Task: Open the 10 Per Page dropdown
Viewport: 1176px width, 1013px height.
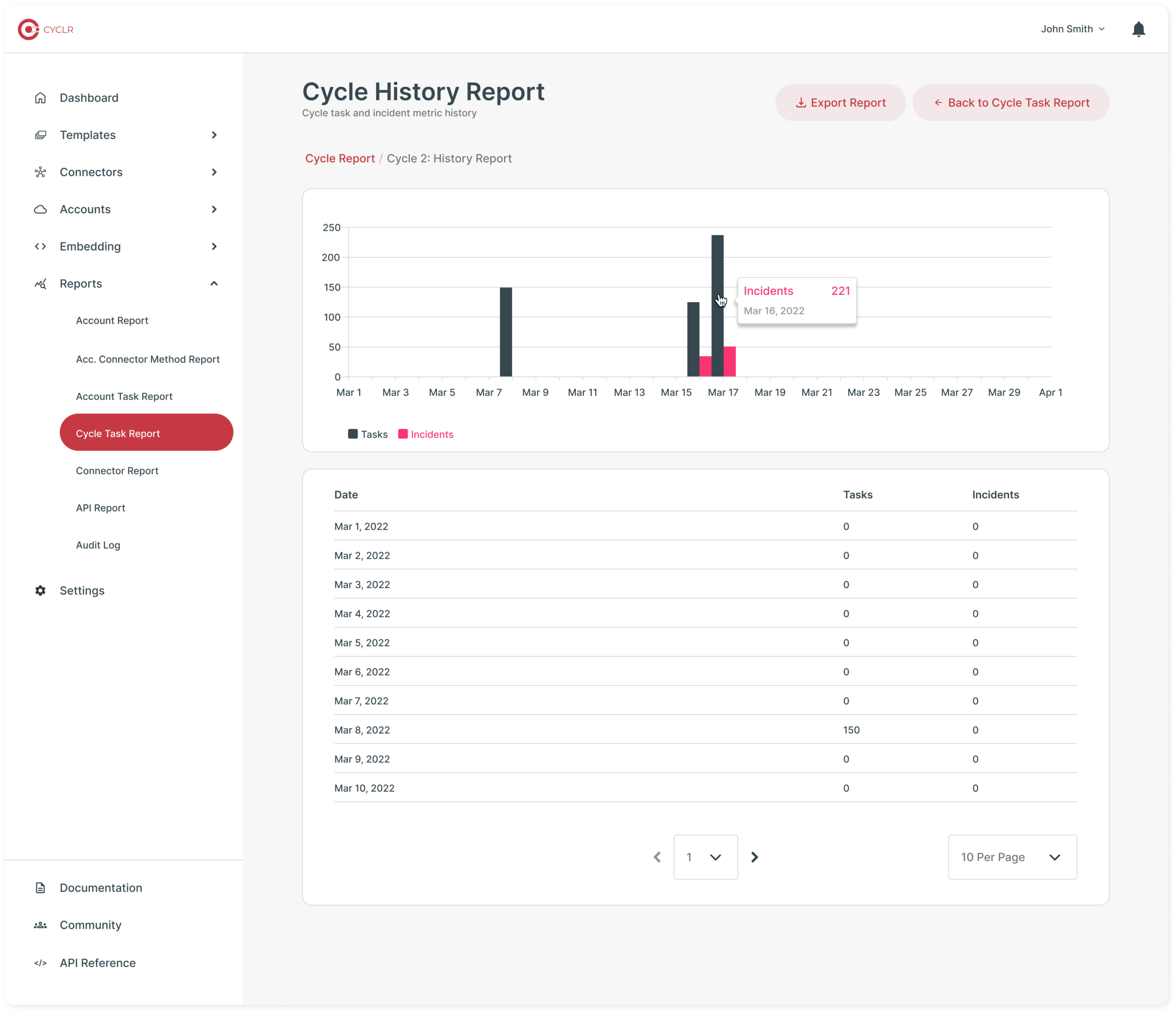Action: click(1012, 857)
